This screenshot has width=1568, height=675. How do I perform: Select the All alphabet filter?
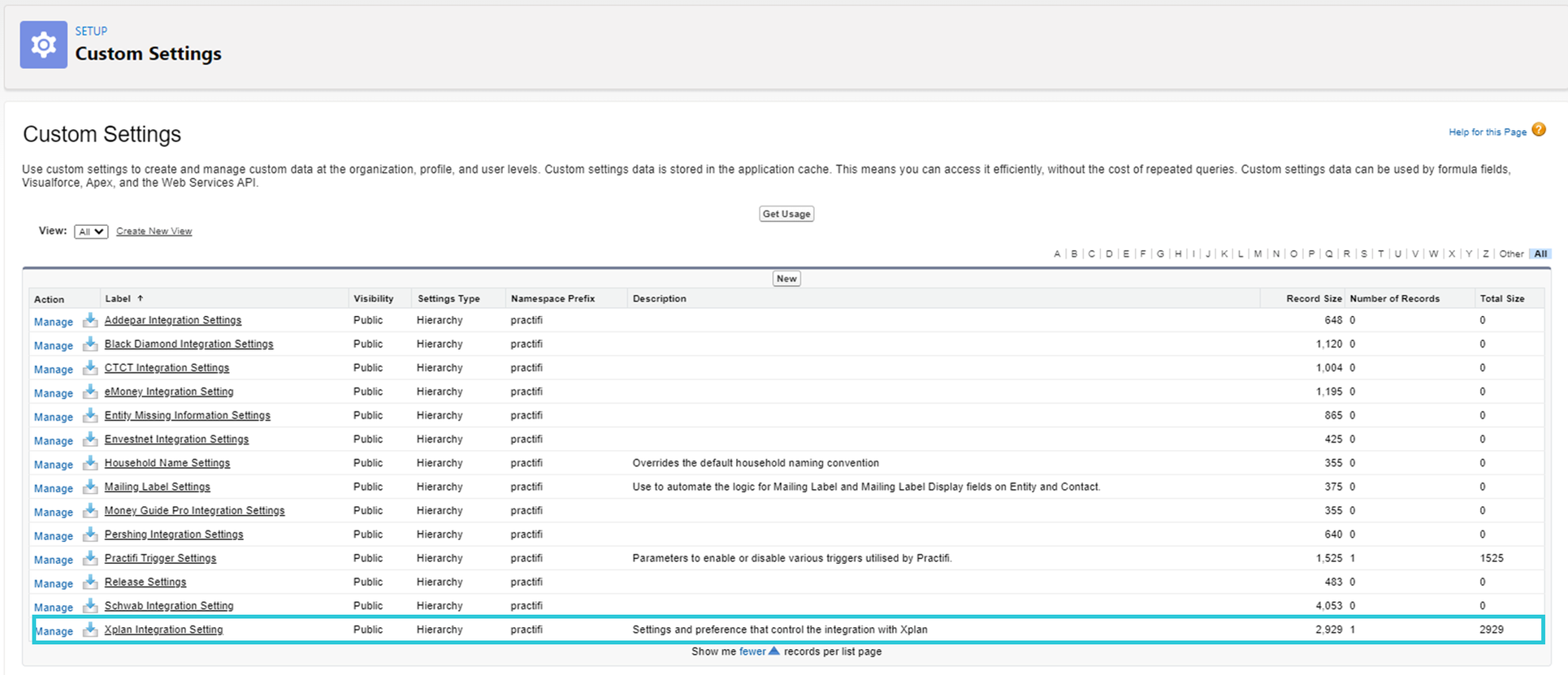(x=1540, y=254)
